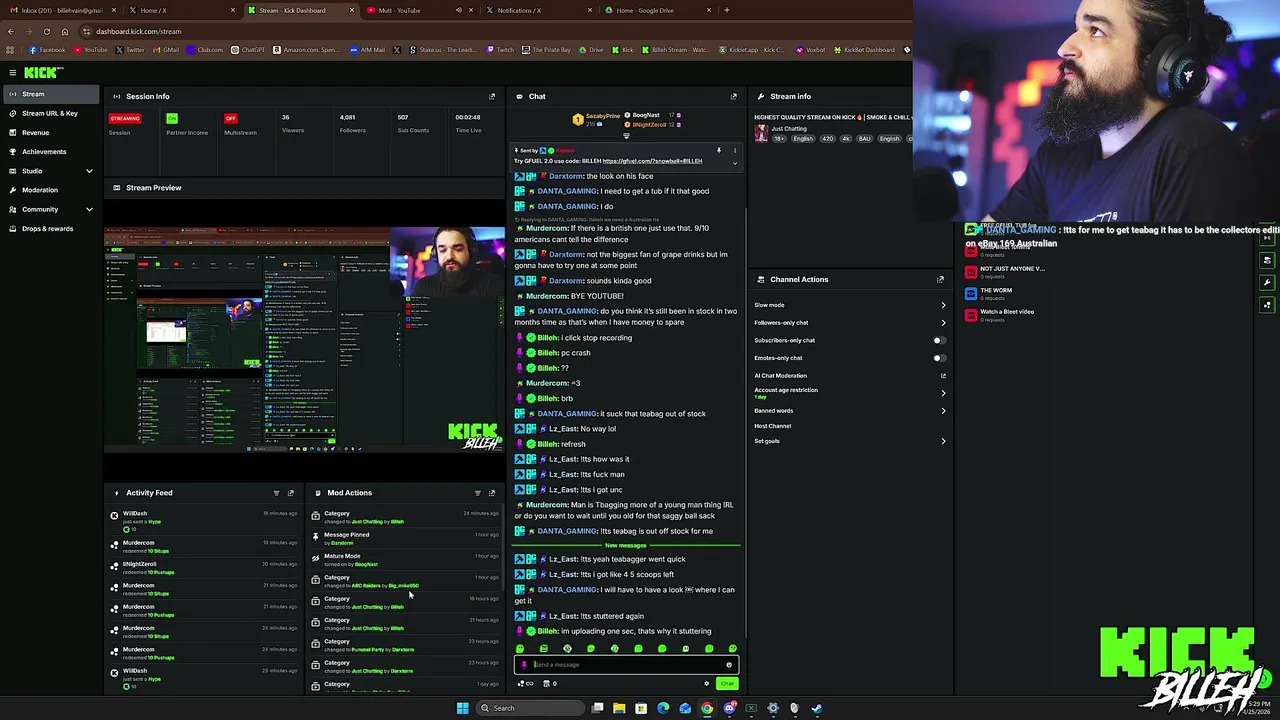Click the Kick logo

(43, 72)
